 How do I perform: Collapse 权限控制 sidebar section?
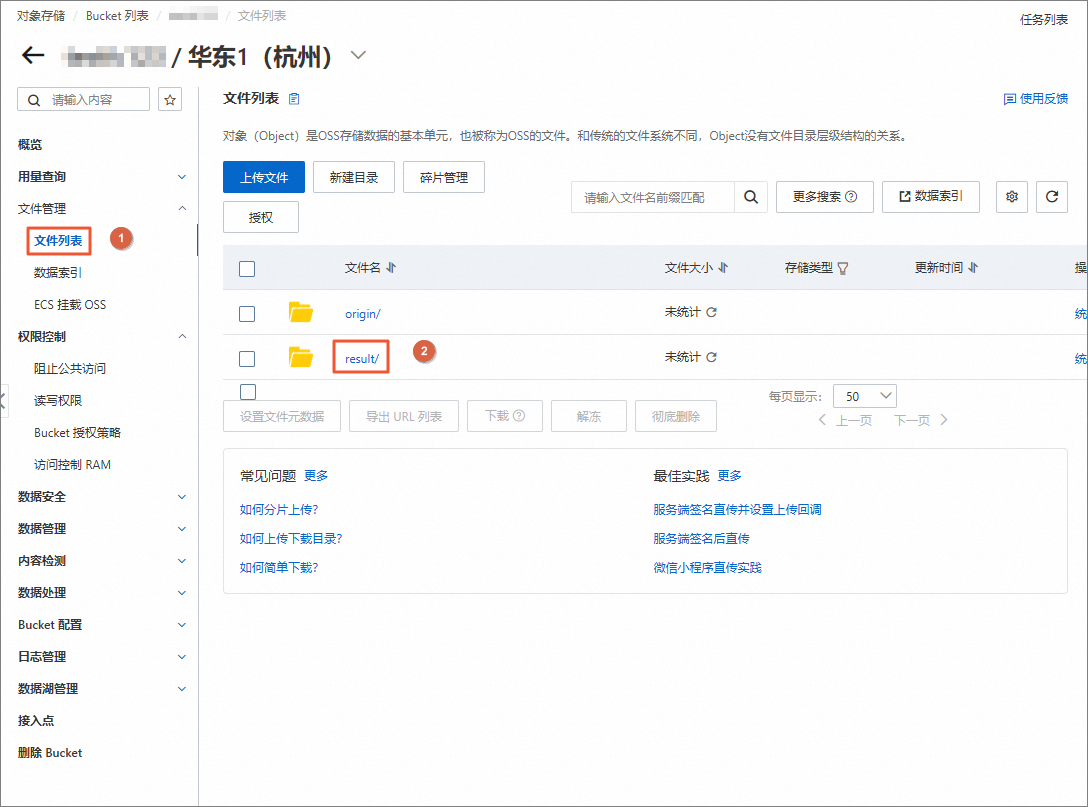pos(182,337)
